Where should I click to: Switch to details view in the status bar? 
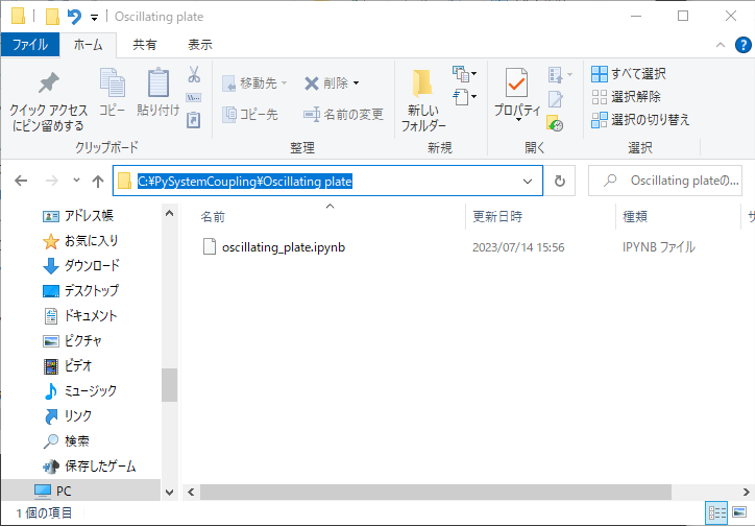tap(717, 513)
